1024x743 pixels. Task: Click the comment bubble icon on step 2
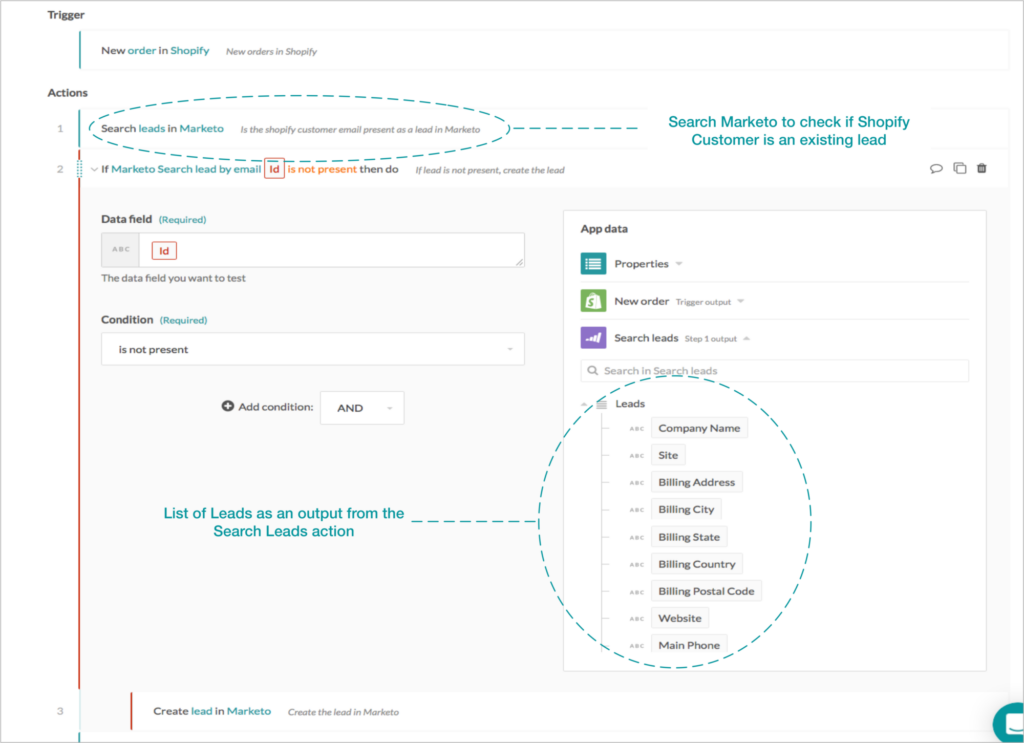coord(936,168)
